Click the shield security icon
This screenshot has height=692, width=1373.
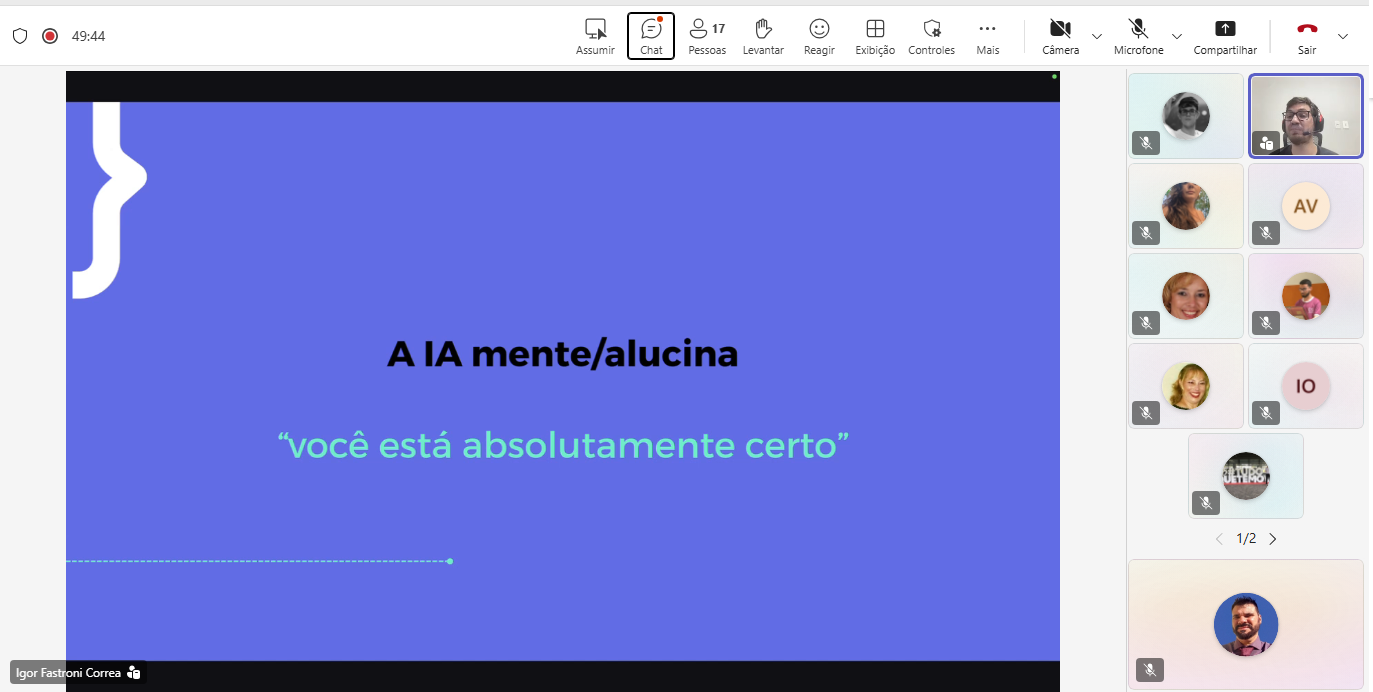pyautogui.click(x=20, y=36)
